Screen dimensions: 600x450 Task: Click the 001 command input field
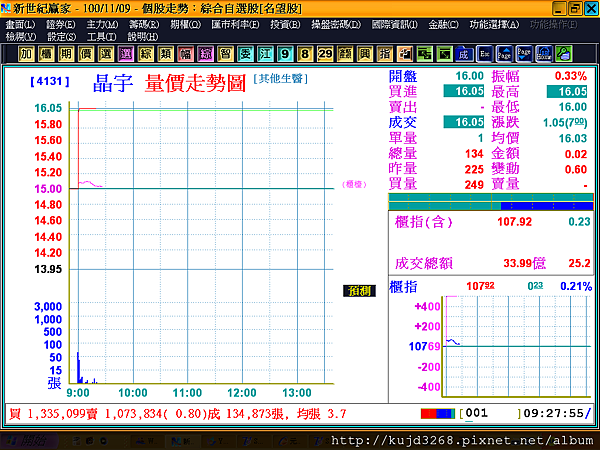[x=490, y=414]
